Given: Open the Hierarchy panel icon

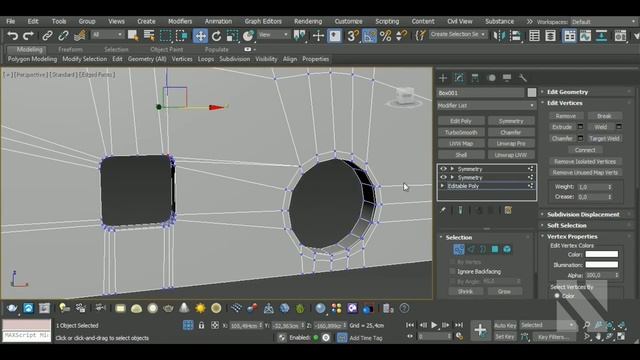Looking at the screenshot, I should point(475,78).
